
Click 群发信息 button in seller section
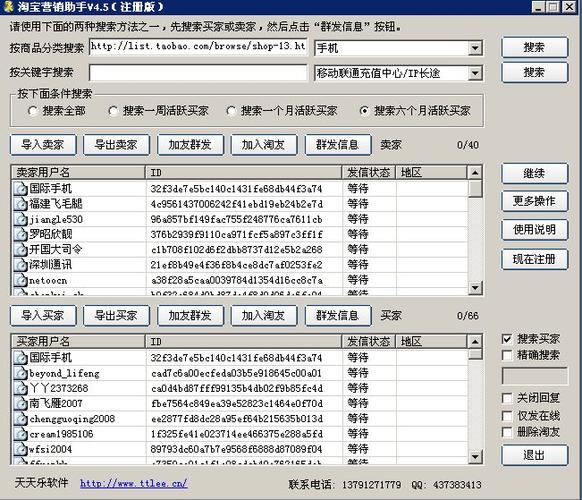[x=337, y=144]
